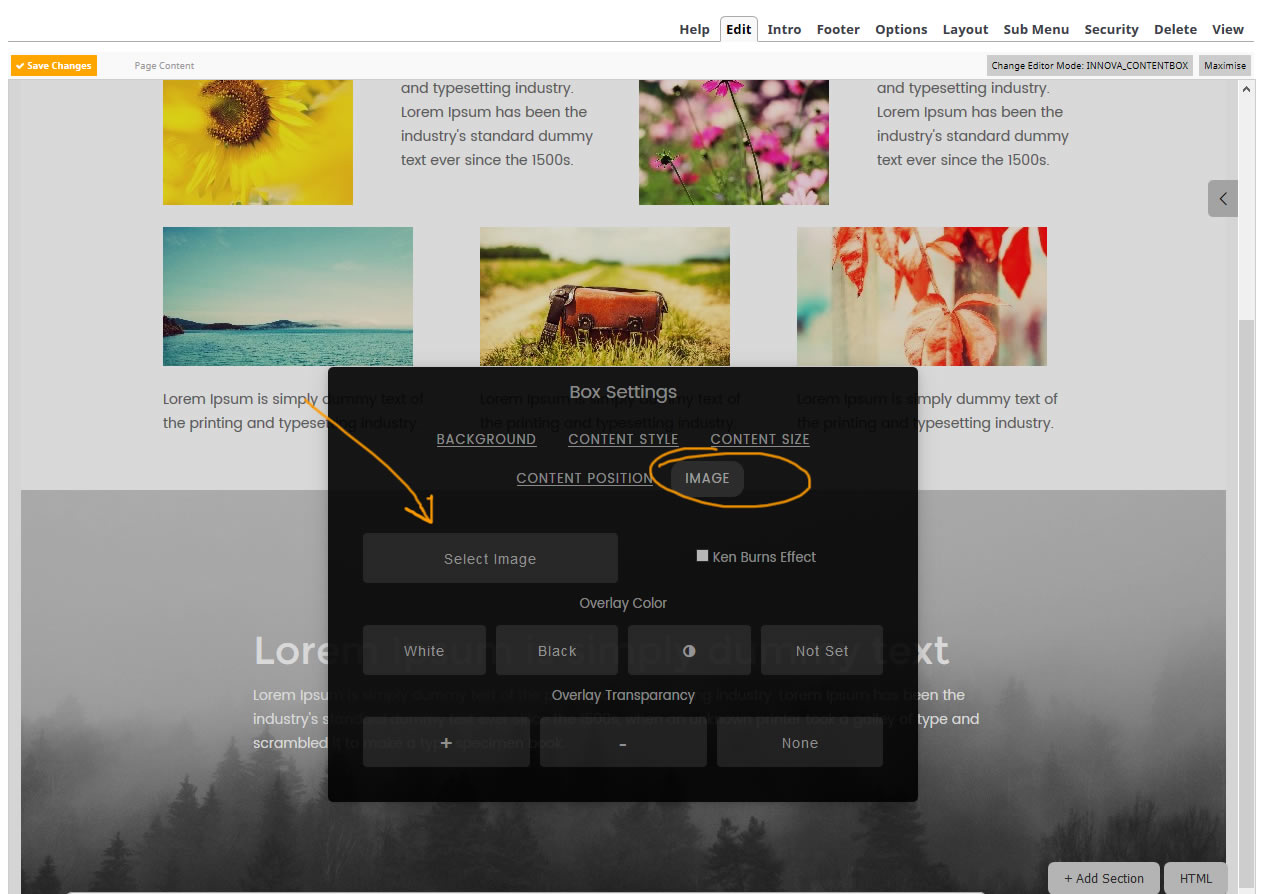This screenshot has height=894, width=1262.
Task: Set overlay color to Black
Action: [x=557, y=650]
